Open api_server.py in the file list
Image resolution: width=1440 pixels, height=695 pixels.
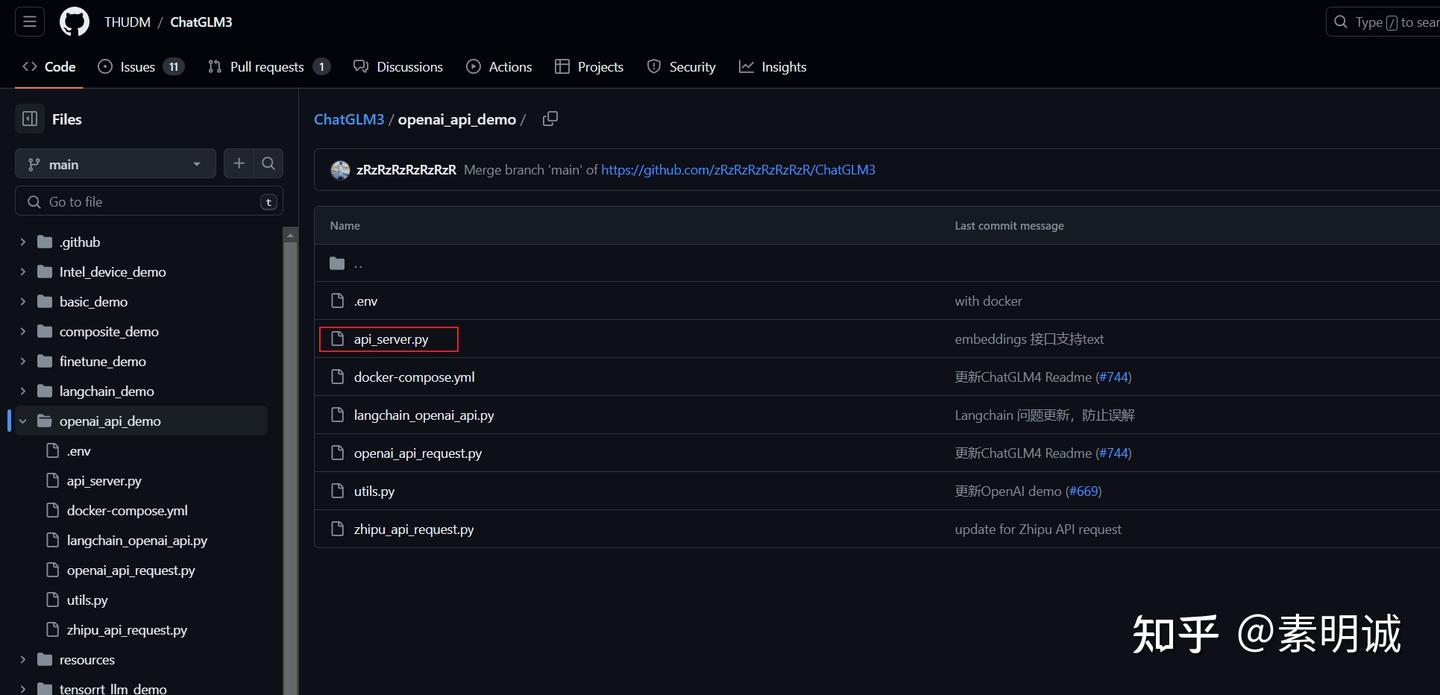(x=391, y=339)
